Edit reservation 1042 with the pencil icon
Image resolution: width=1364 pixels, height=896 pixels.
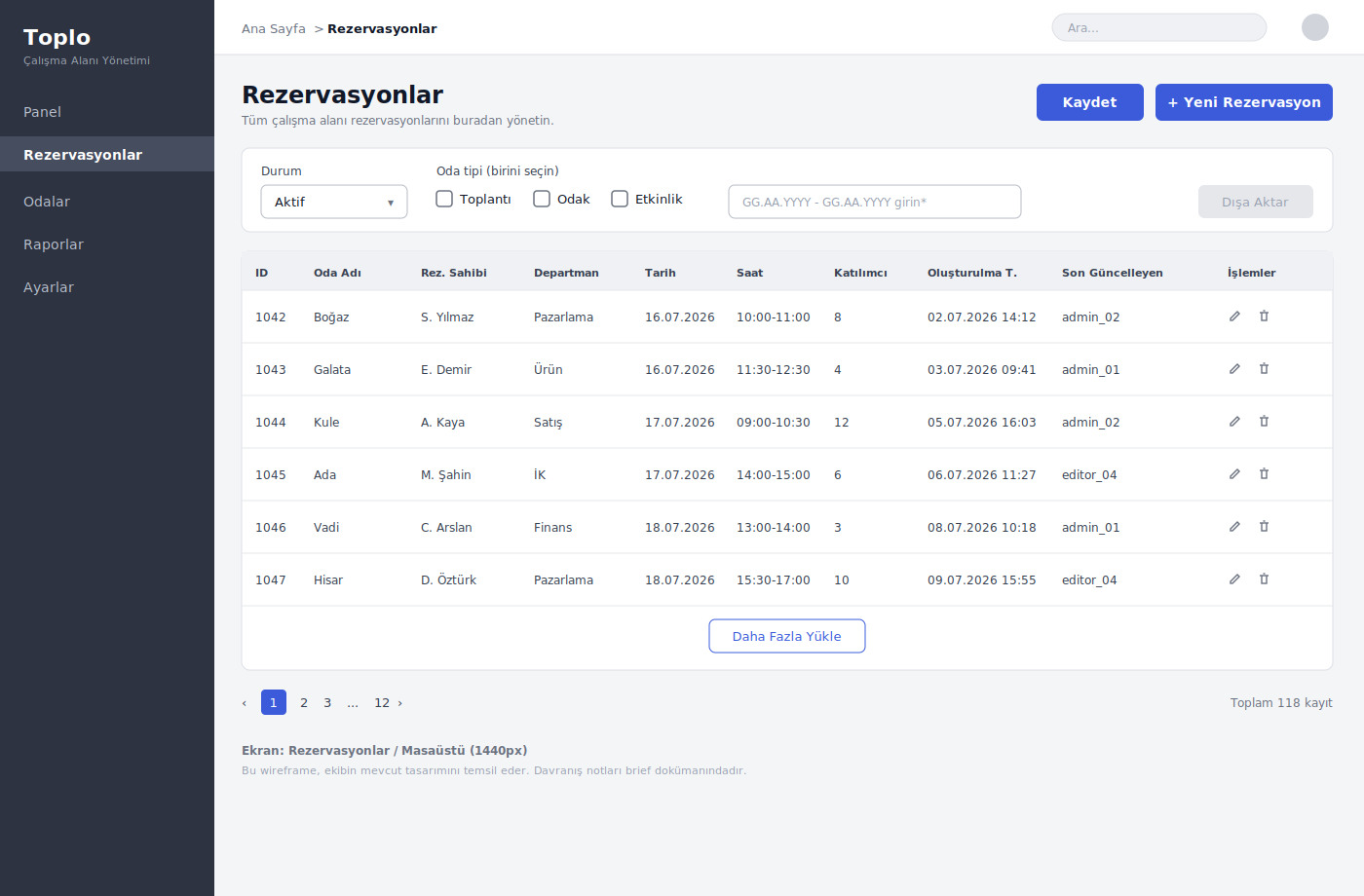pos(1234,317)
